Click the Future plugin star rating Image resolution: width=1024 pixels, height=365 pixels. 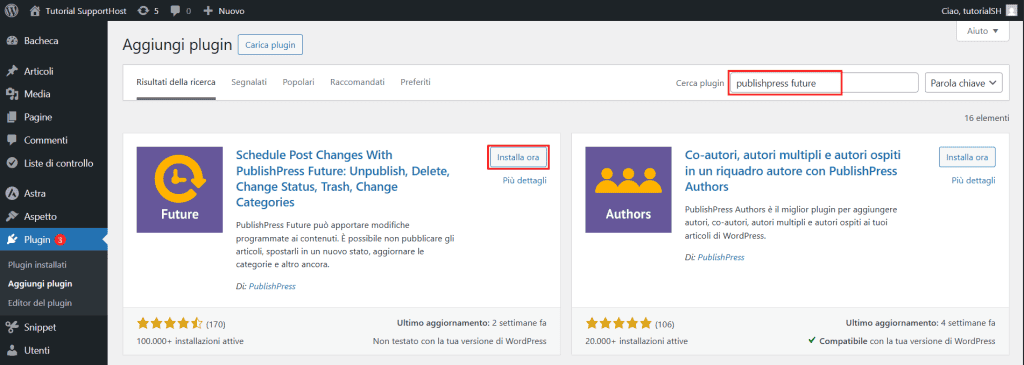[x=170, y=323]
